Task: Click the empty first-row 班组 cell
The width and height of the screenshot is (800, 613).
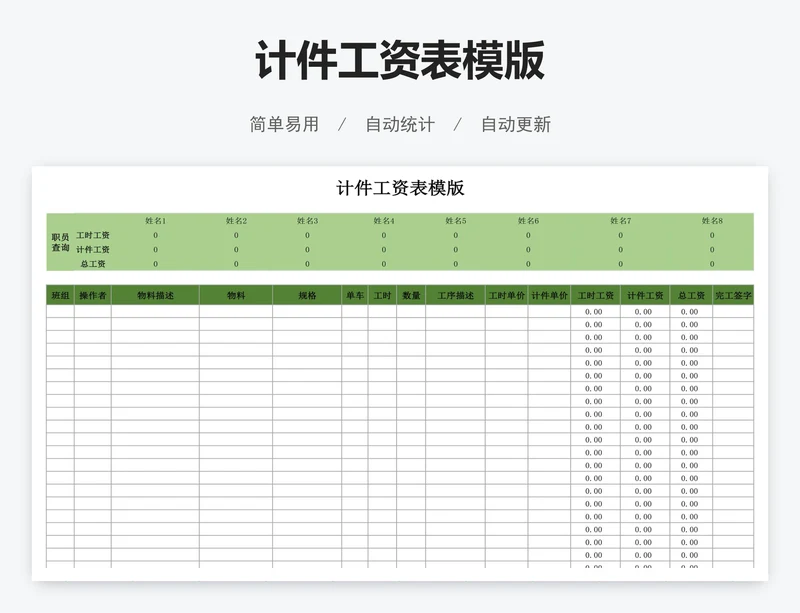Action: (x=60, y=311)
